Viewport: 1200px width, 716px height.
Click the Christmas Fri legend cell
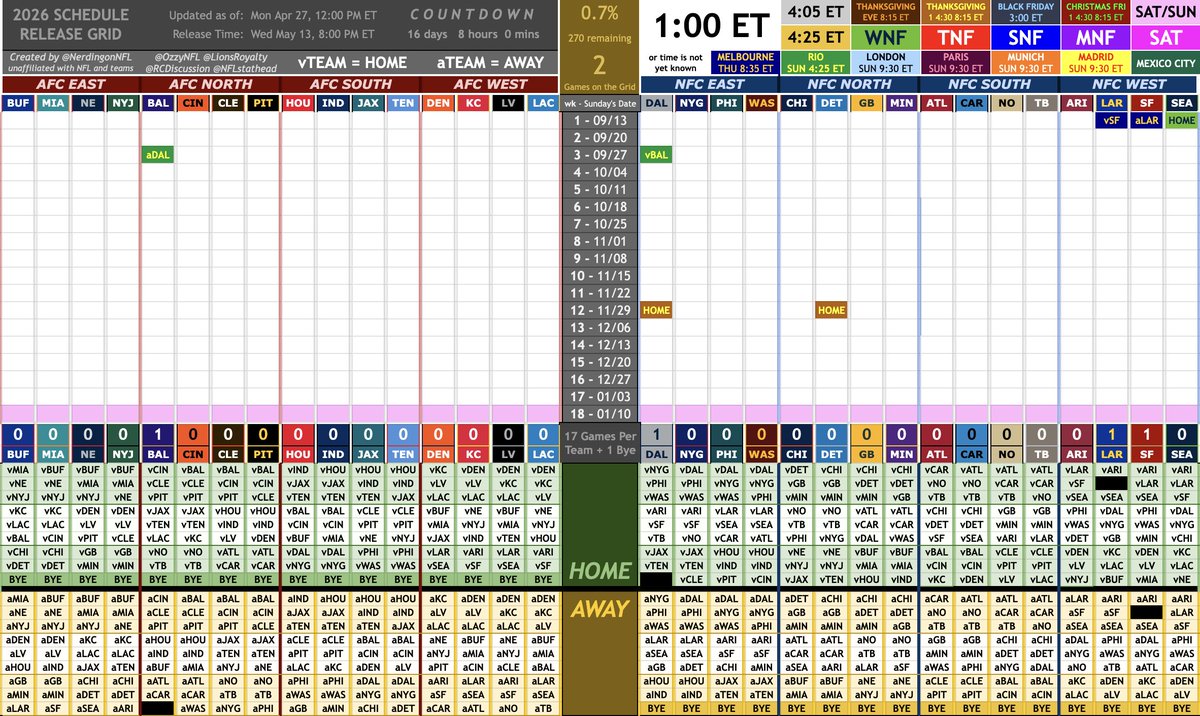[1094, 13]
